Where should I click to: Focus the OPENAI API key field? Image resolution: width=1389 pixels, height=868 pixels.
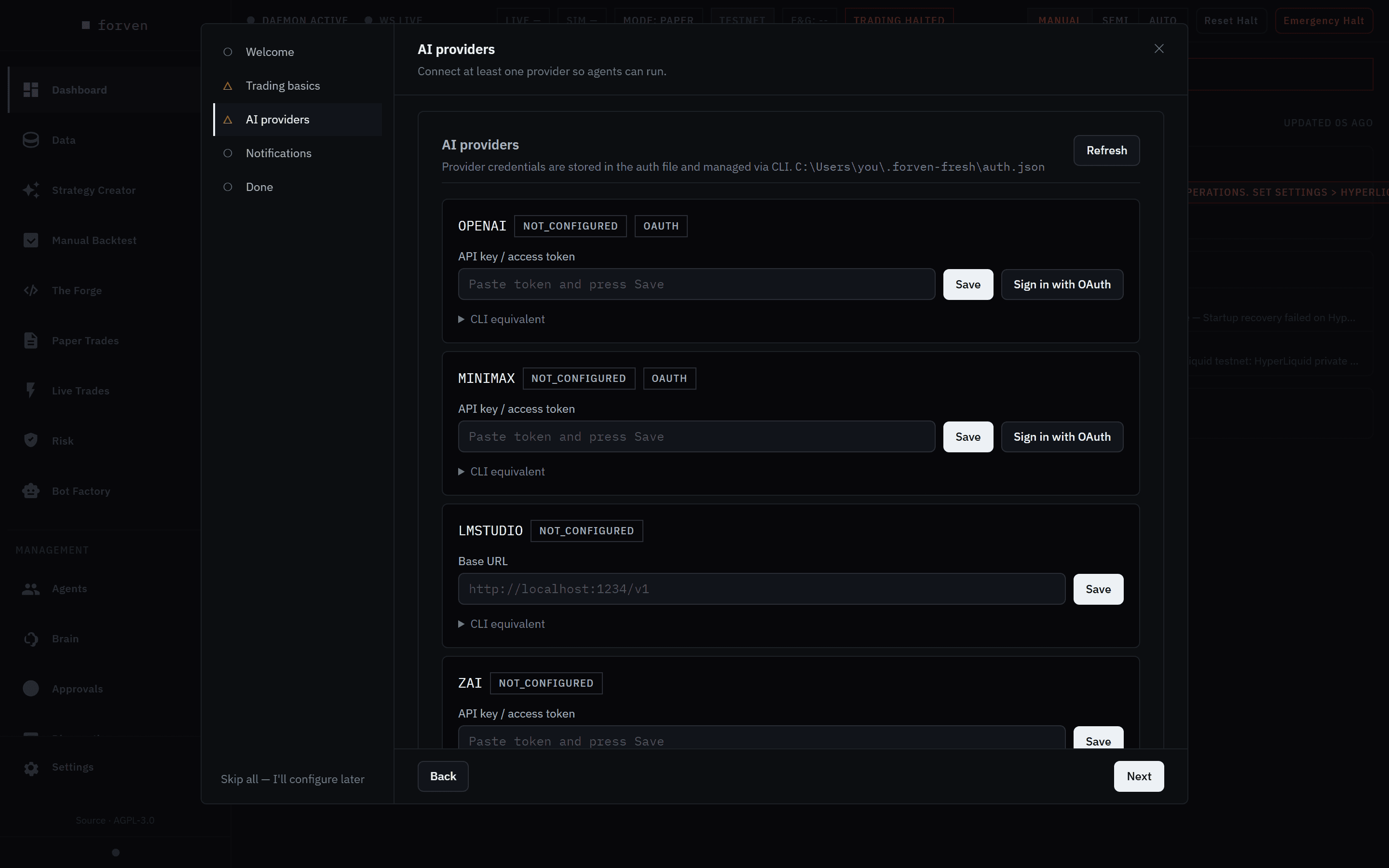696,284
